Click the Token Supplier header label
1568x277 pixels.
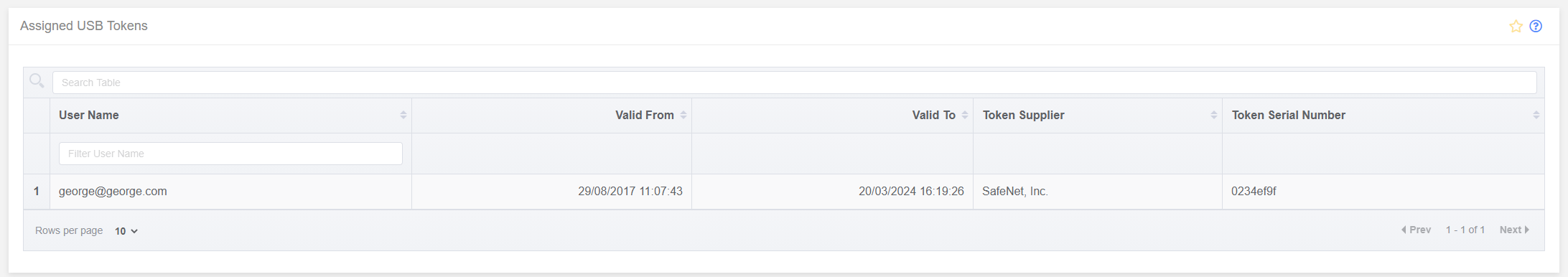click(1023, 116)
